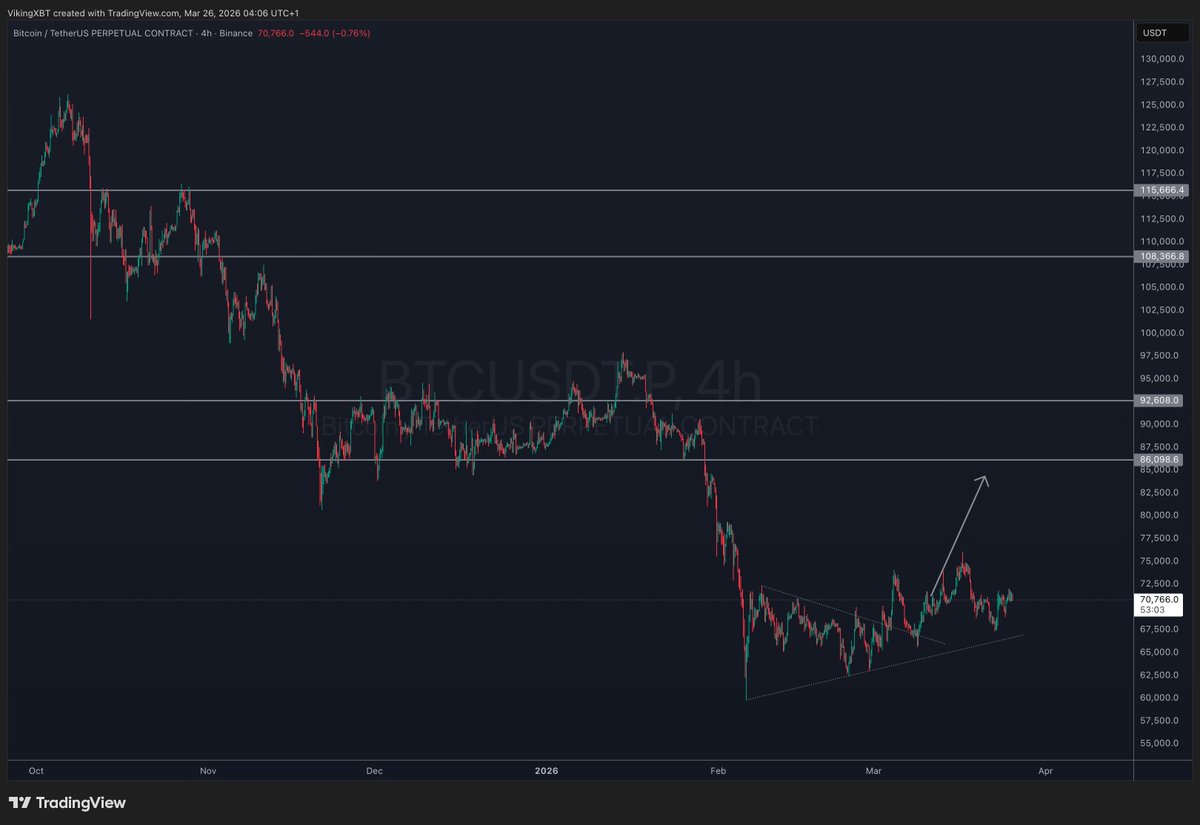Click the 97,500.0 price axis label
This screenshot has height=825, width=1200.
pos(1160,355)
